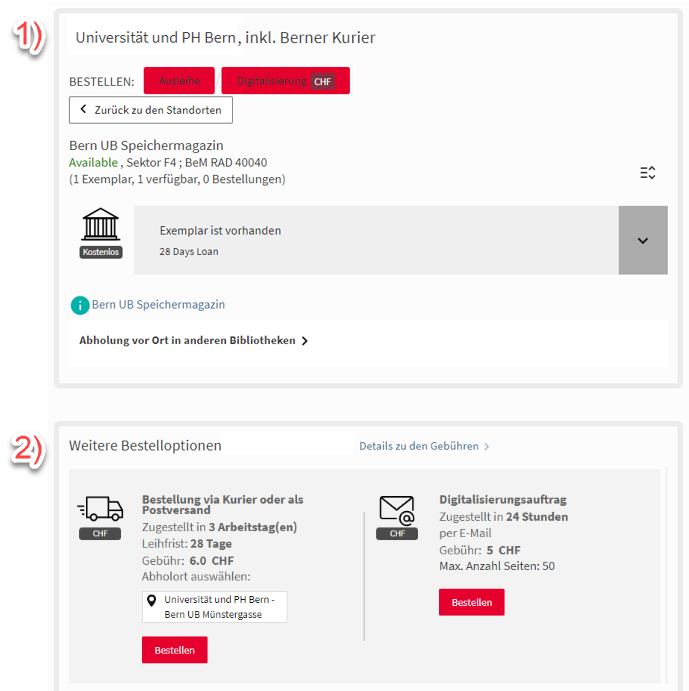Click the courier delivery truck icon
The height and width of the screenshot is (691, 689).
click(x=101, y=509)
